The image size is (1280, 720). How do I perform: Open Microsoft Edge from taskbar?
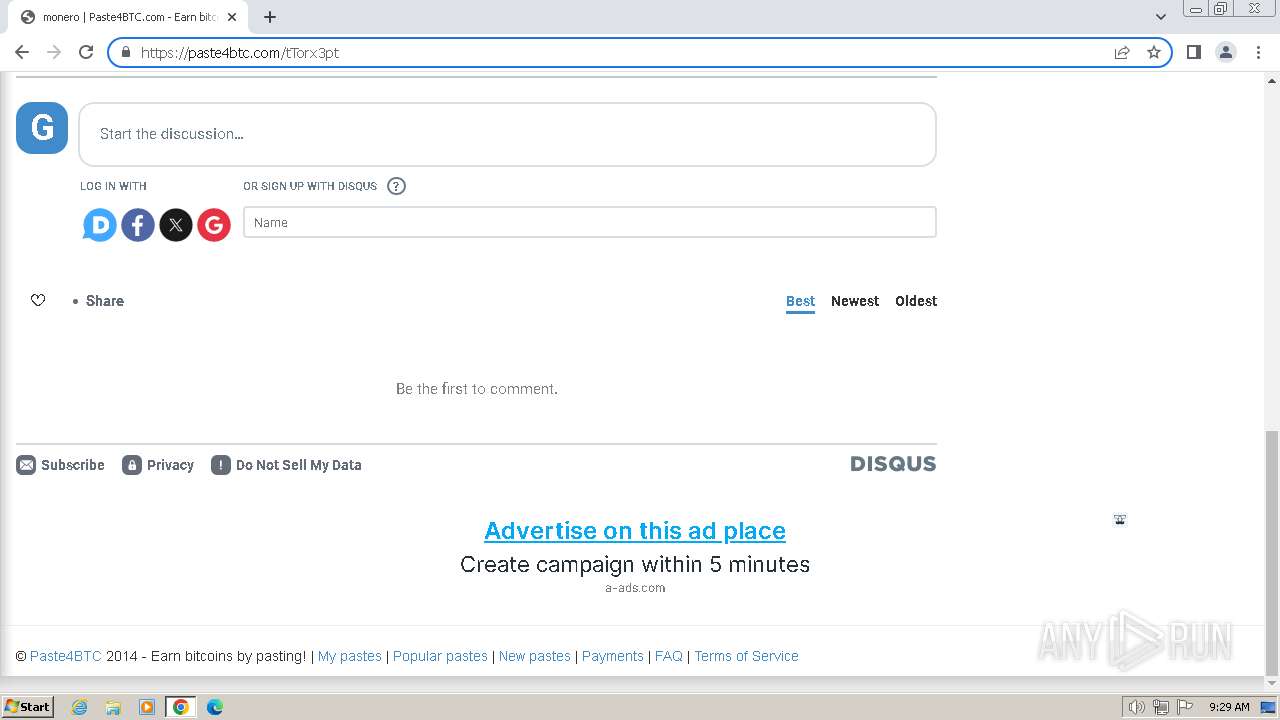214,707
